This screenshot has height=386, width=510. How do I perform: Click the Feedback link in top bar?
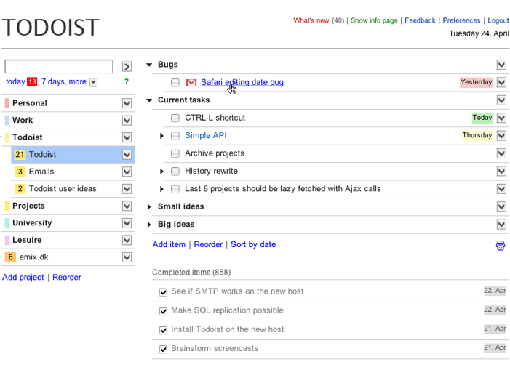[420, 21]
